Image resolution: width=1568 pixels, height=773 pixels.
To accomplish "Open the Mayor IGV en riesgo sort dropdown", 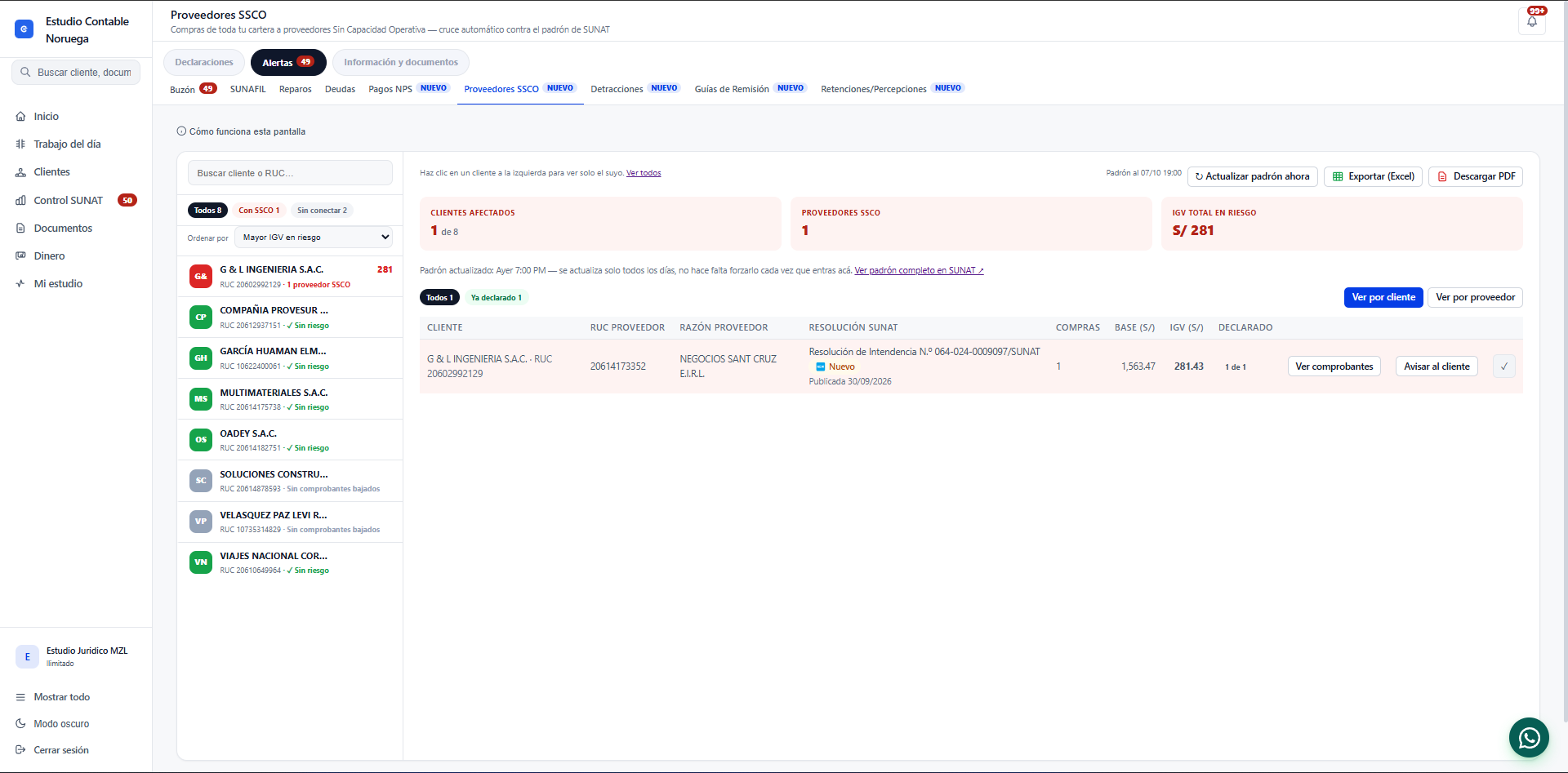I will tap(314, 238).
